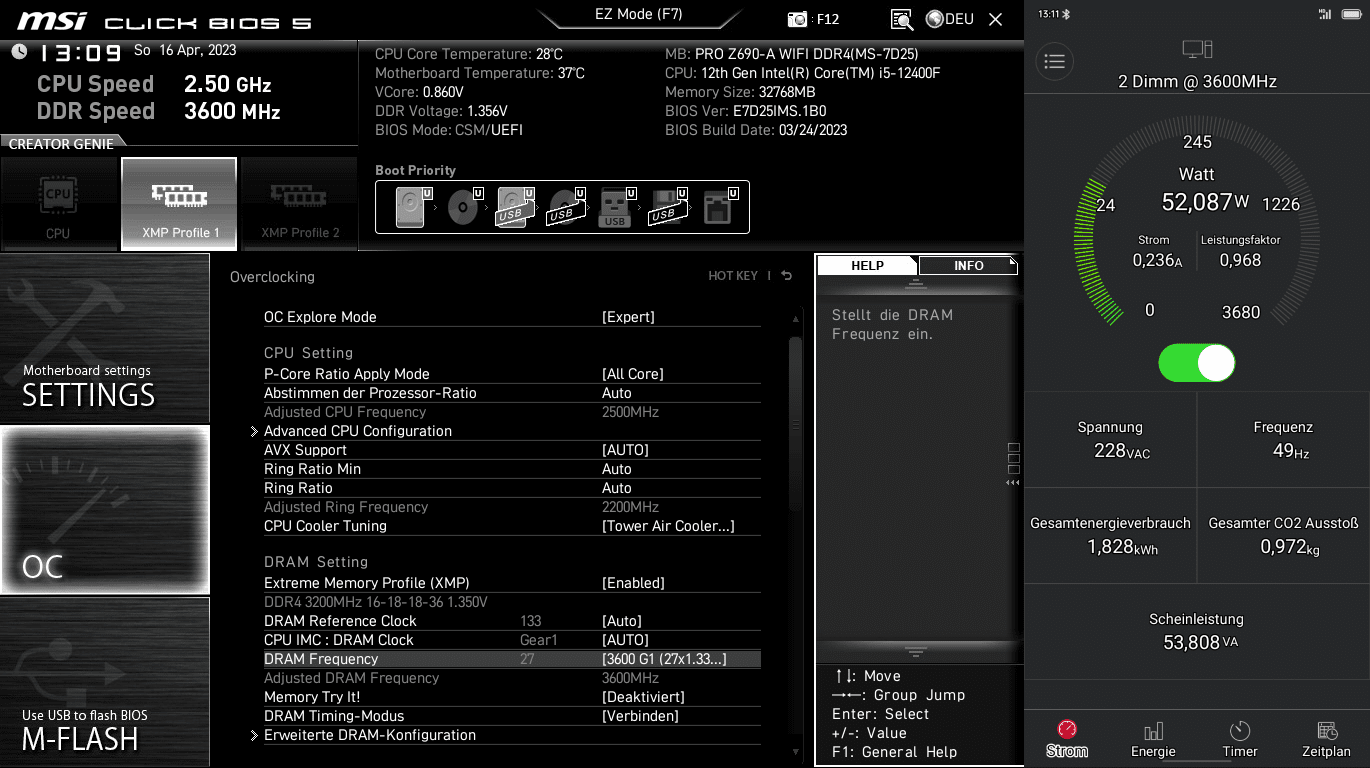Click the HOT KEY label
The height and width of the screenshot is (768, 1370).
(733, 276)
